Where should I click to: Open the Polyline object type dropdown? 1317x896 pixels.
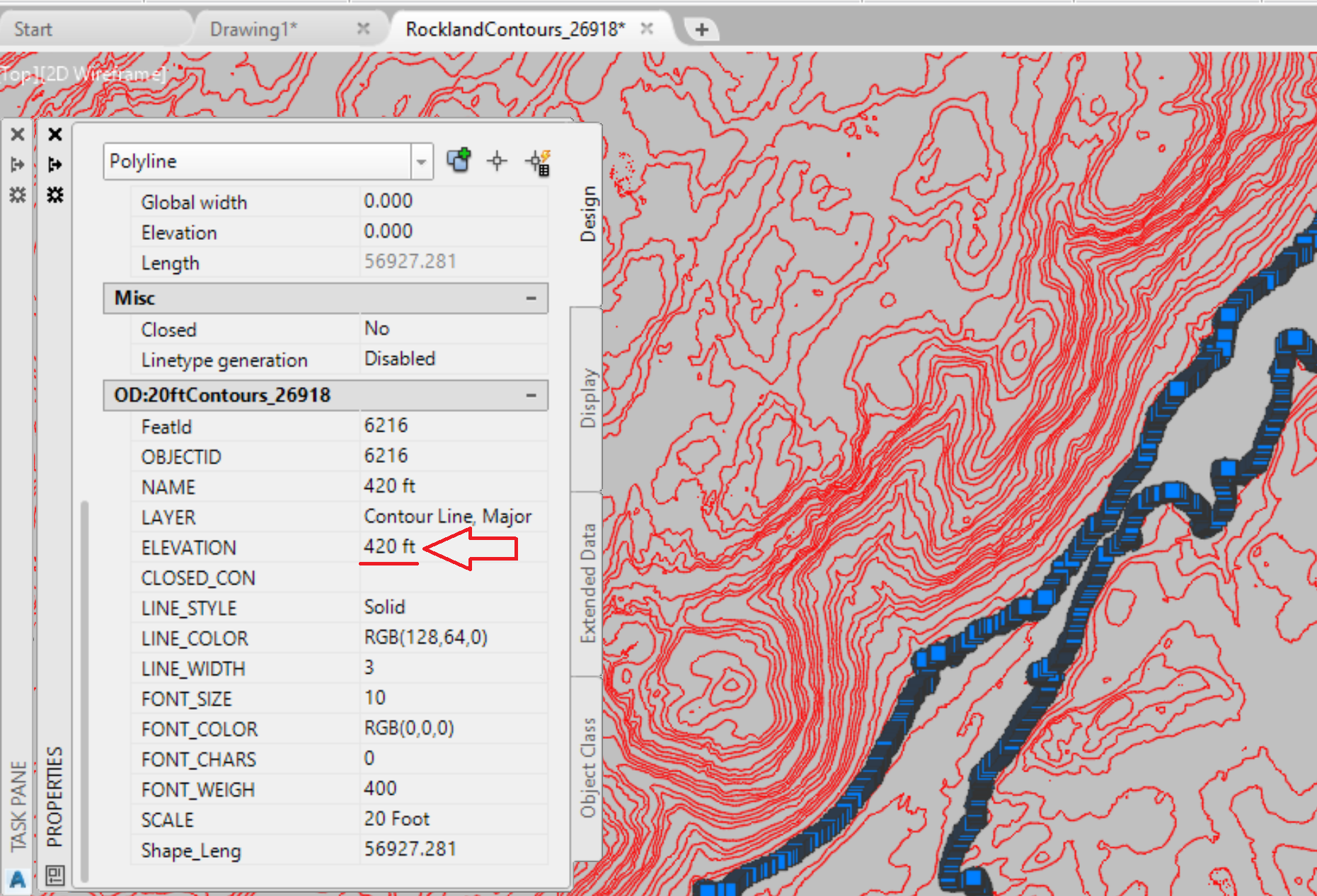point(421,161)
